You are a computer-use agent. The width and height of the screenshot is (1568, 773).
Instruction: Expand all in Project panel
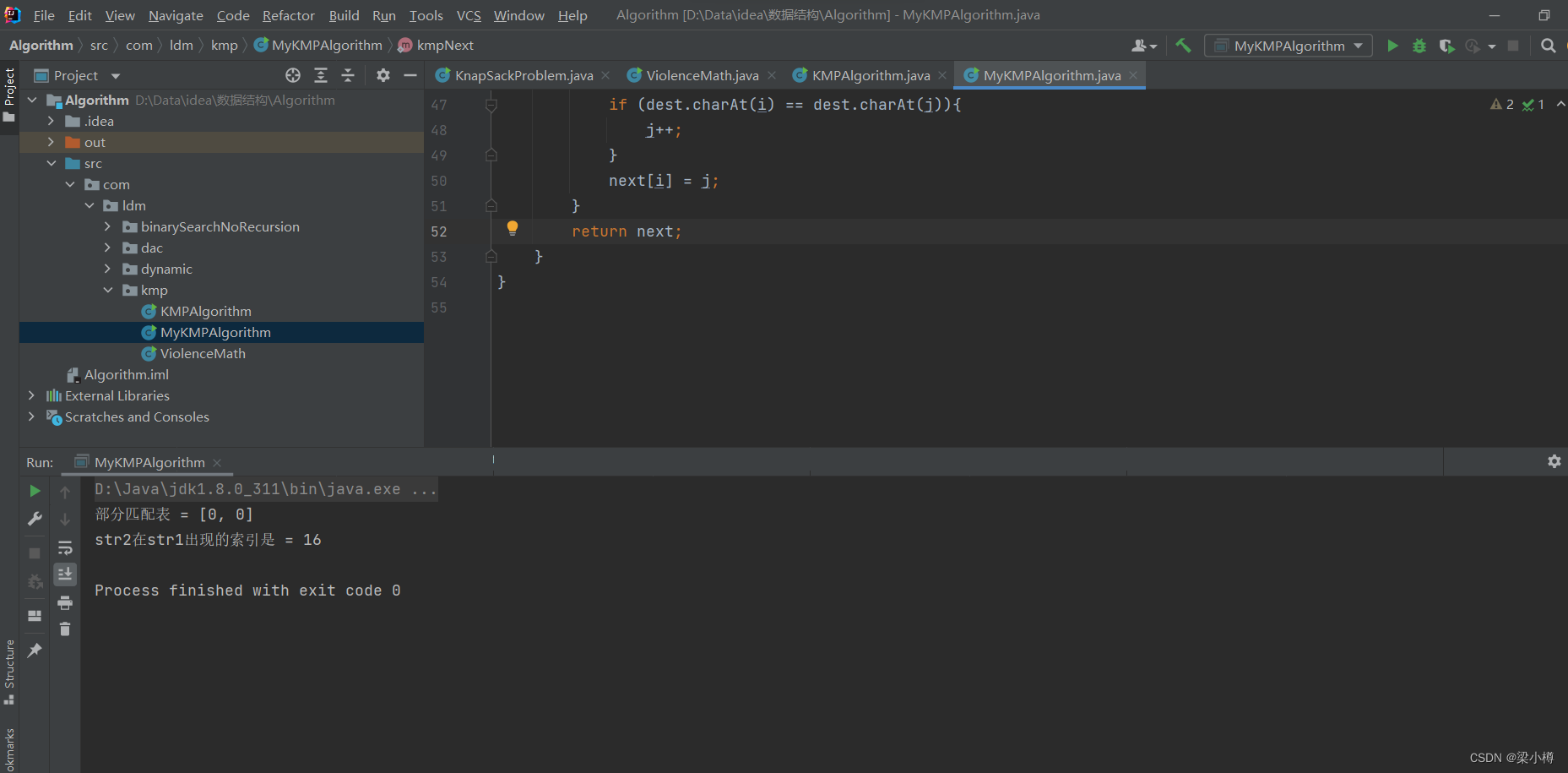321,75
